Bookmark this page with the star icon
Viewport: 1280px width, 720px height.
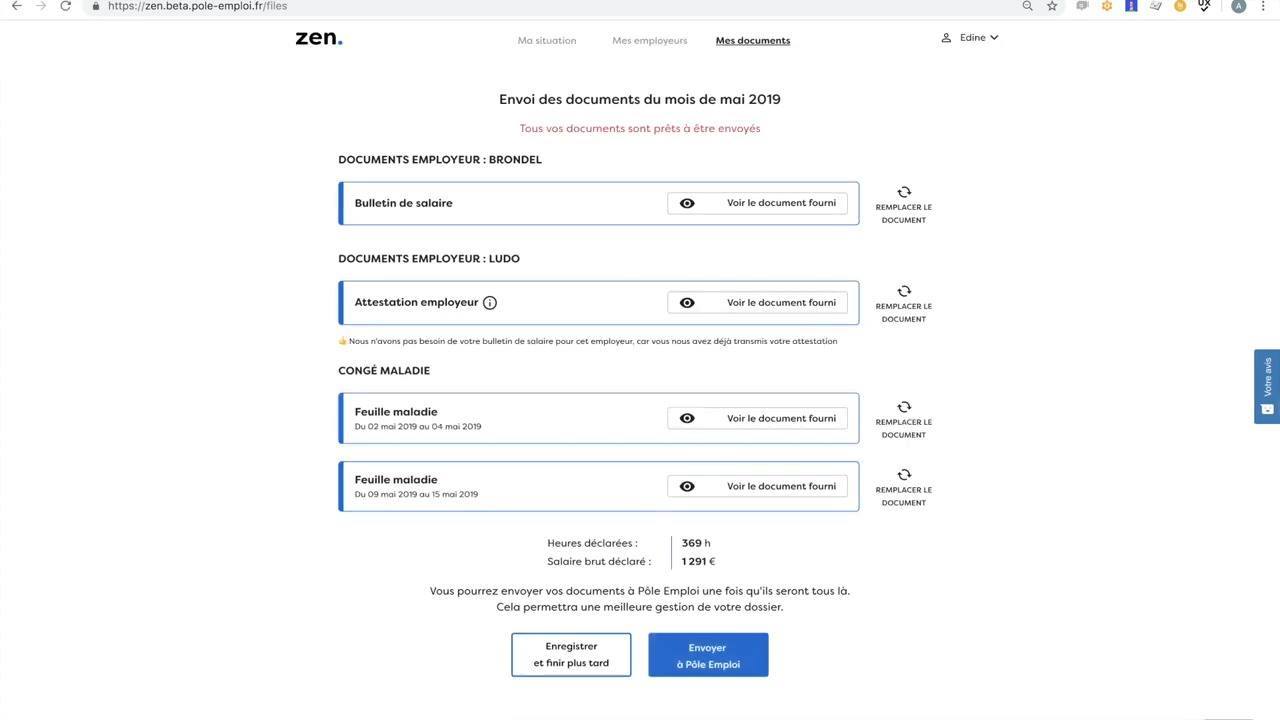click(x=1052, y=6)
